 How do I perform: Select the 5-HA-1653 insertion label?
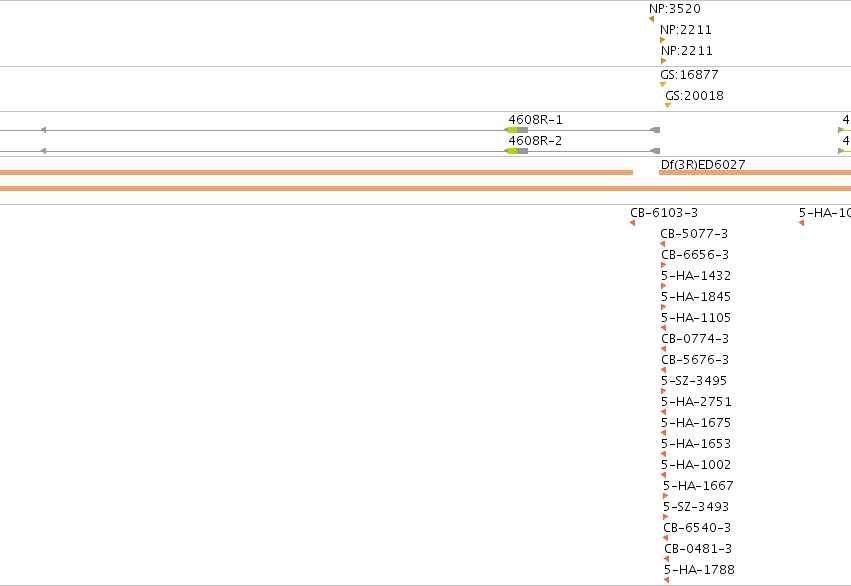696,444
